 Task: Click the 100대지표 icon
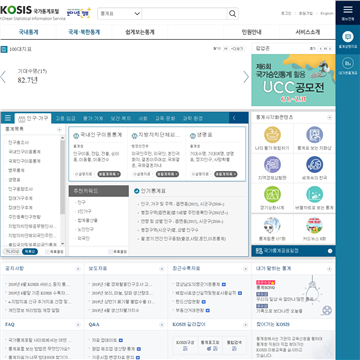(4, 49)
